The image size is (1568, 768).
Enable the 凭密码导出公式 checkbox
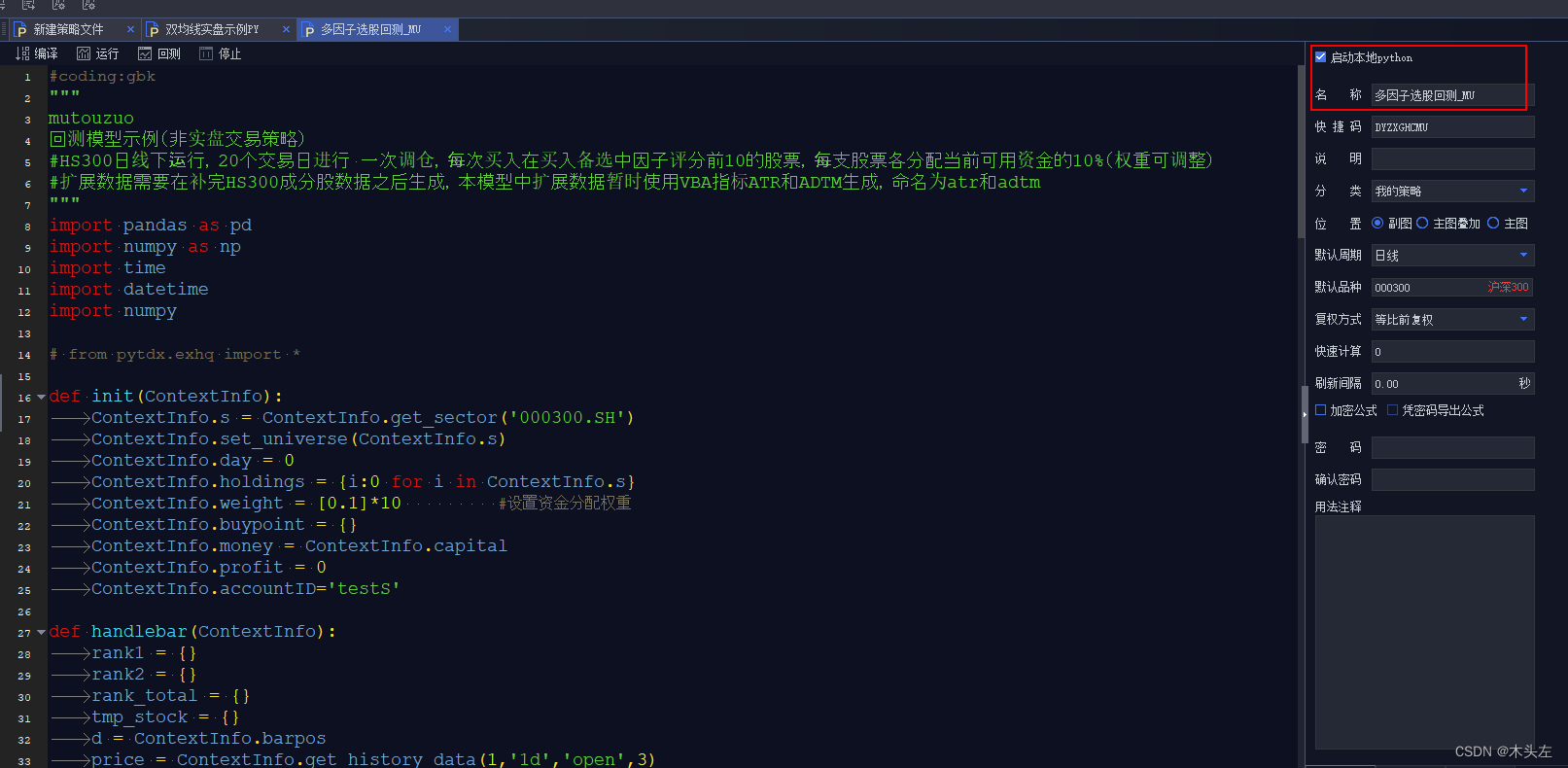coord(1392,410)
